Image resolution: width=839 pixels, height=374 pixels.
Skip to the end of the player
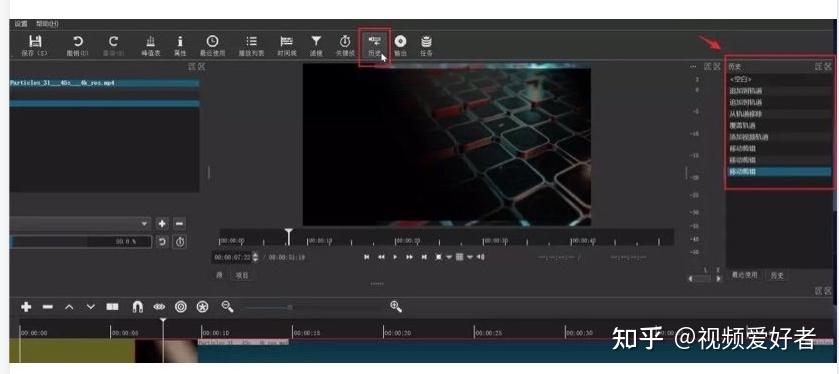pos(424,257)
